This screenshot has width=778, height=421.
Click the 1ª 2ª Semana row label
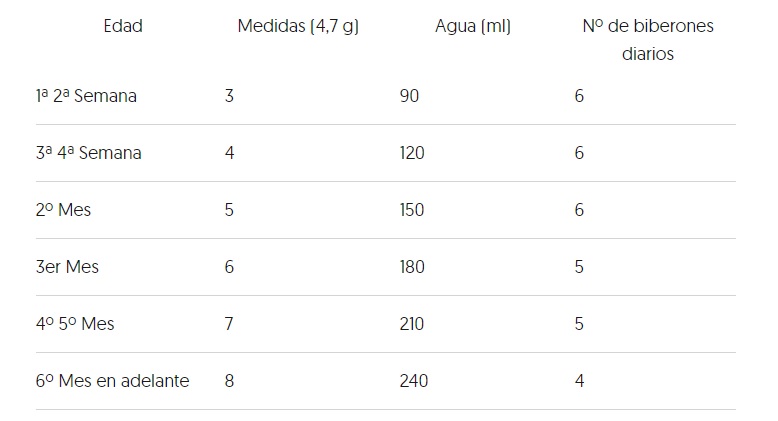[86, 96]
